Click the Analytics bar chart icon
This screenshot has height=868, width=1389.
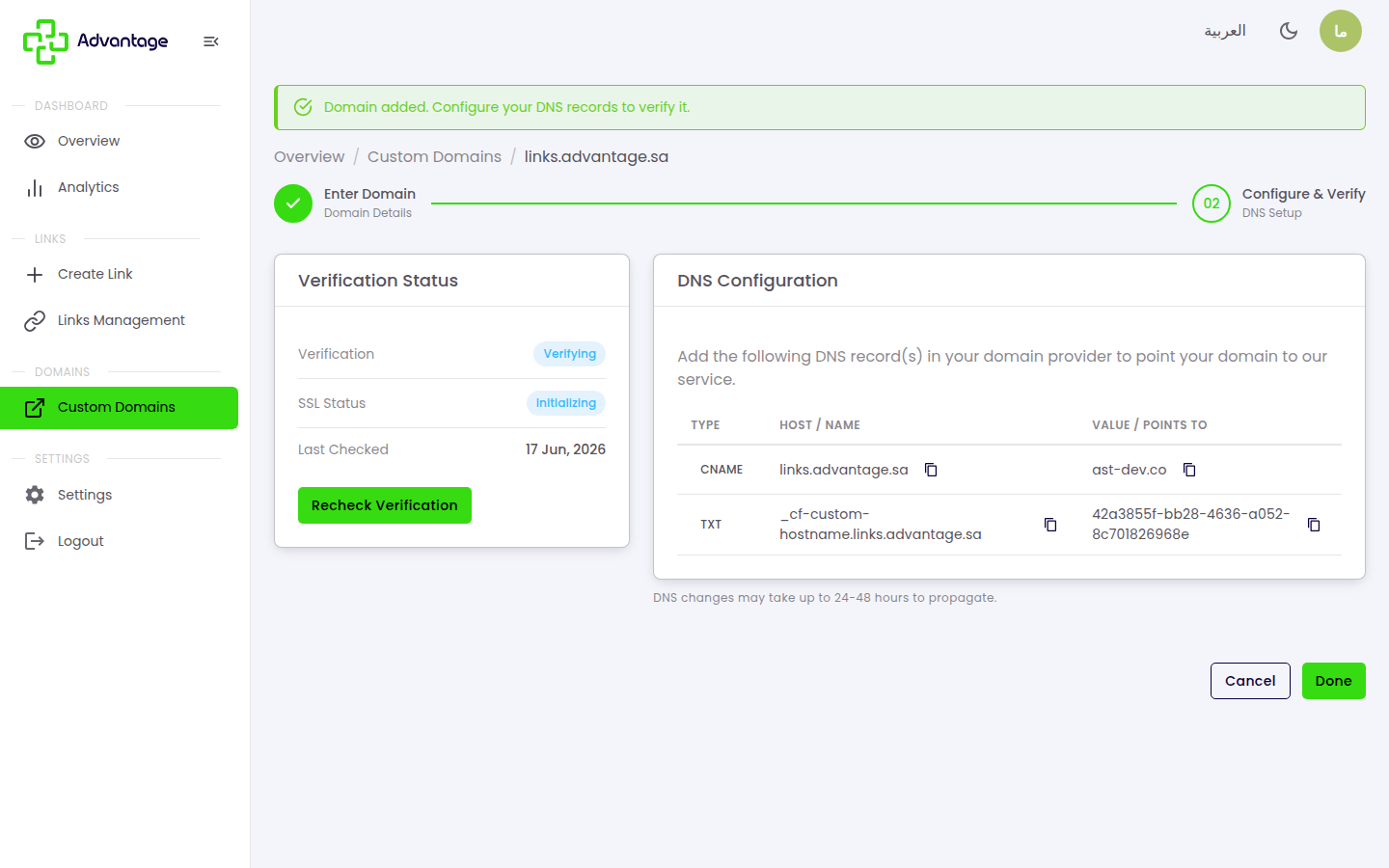(x=35, y=187)
